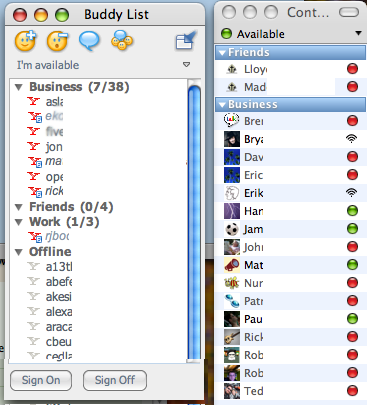Image resolution: width=367 pixels, height=405 pixels.
Task: Click the toolbar toggle pill in Contacts title bar
Action: 349,12
